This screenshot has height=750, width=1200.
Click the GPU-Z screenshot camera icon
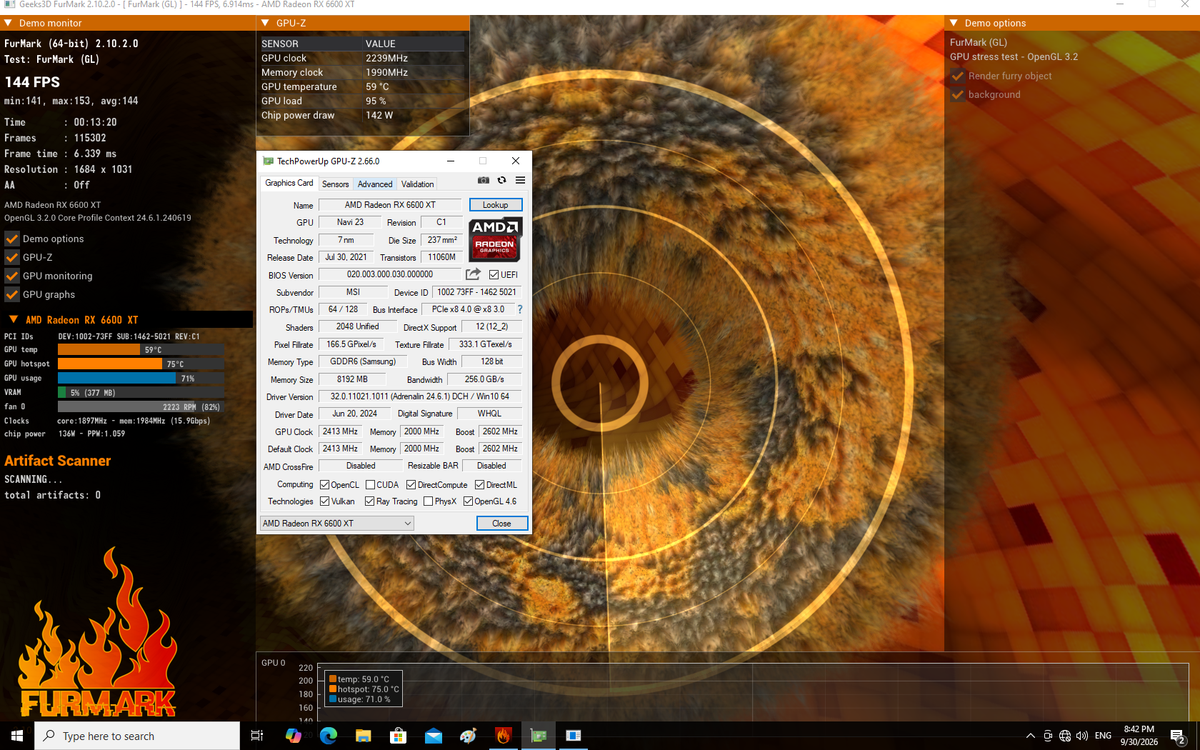(x=484, y=181)
